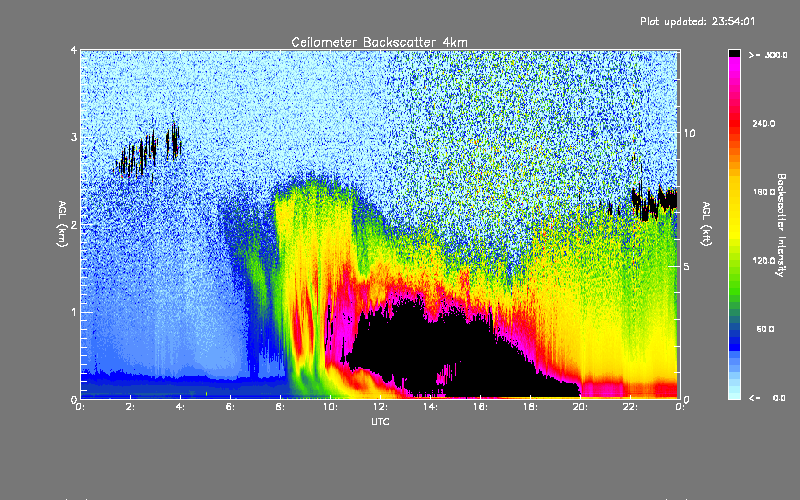
Task: Click the "Backscatter Intensity" colorbar label
Action: tap(781, 225)
